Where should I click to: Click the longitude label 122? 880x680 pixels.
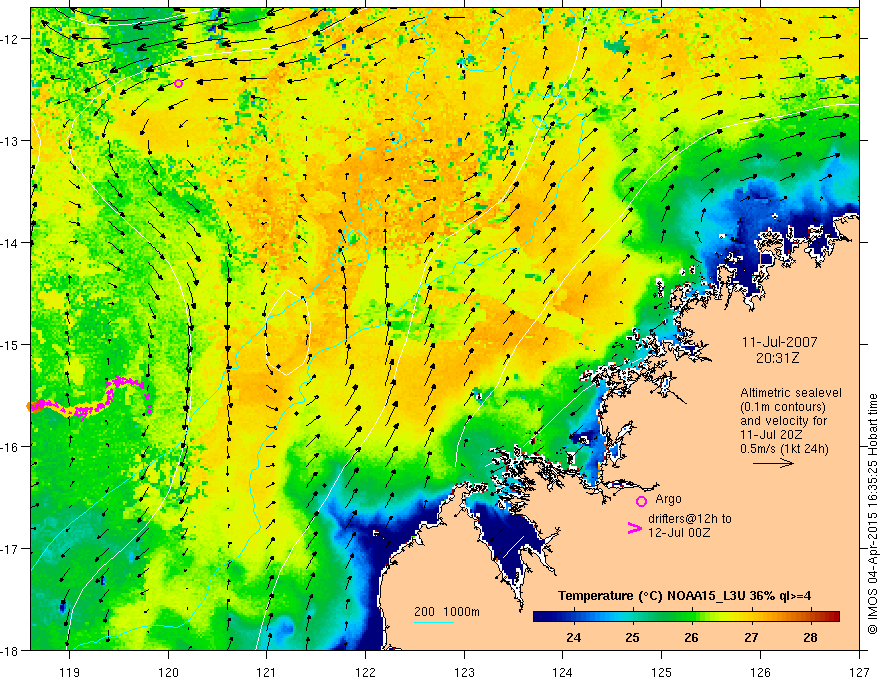click(x=365, y=672)
